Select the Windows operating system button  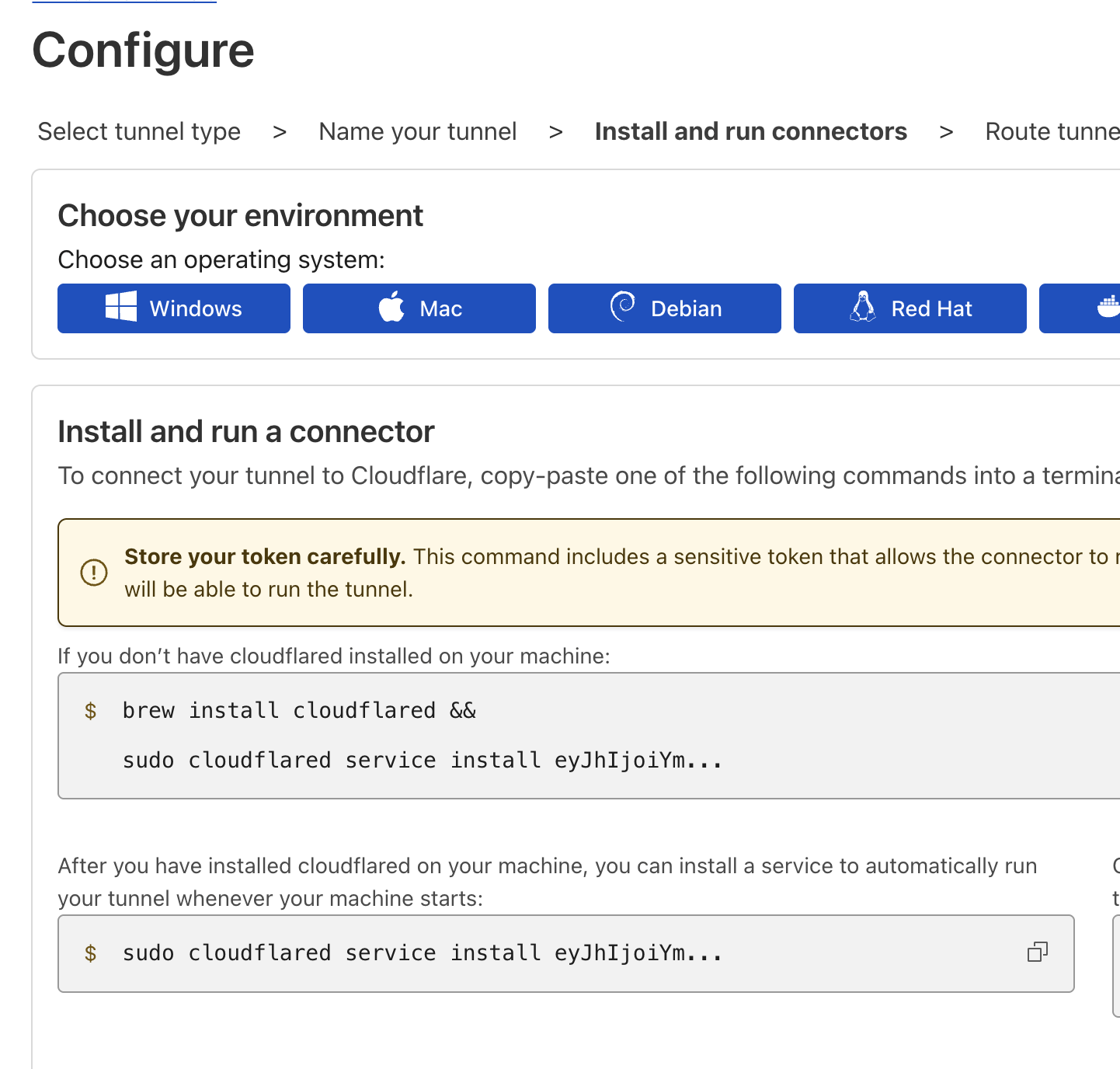point(174,308)
